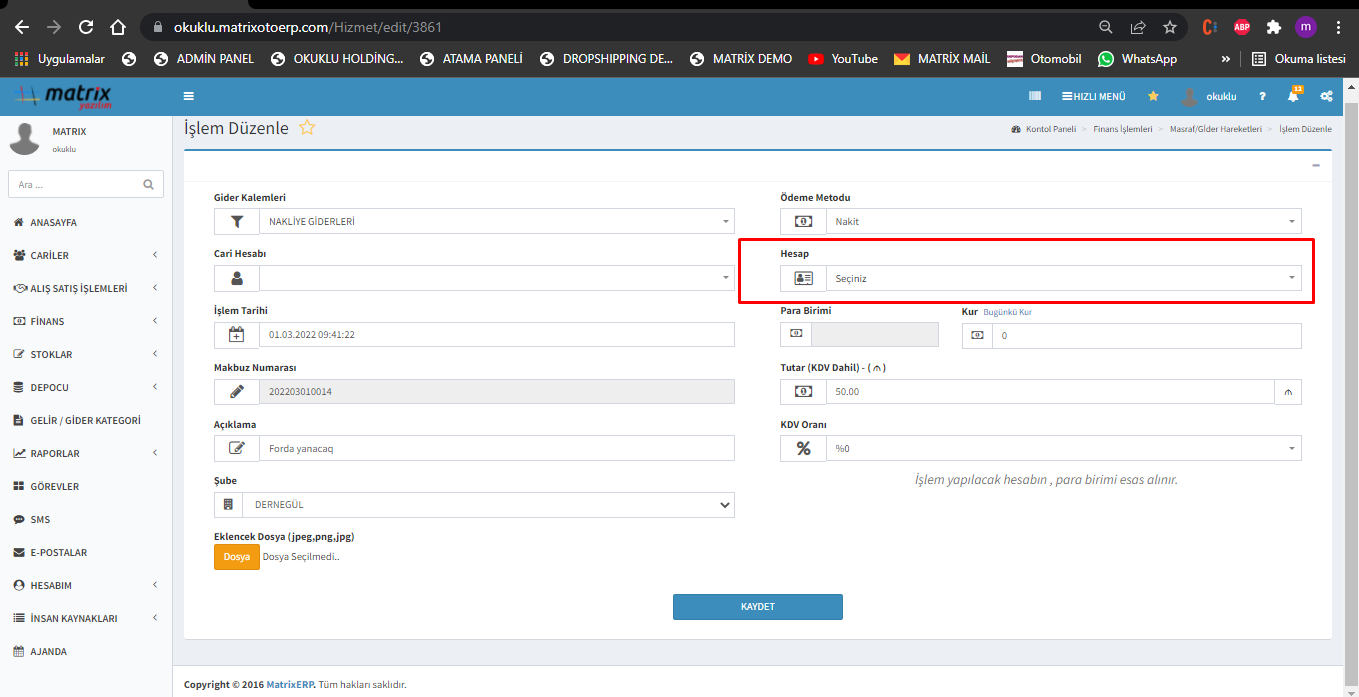
Task: Open the KDV Oranı dropdown
Action: (x=1062, y=449)
